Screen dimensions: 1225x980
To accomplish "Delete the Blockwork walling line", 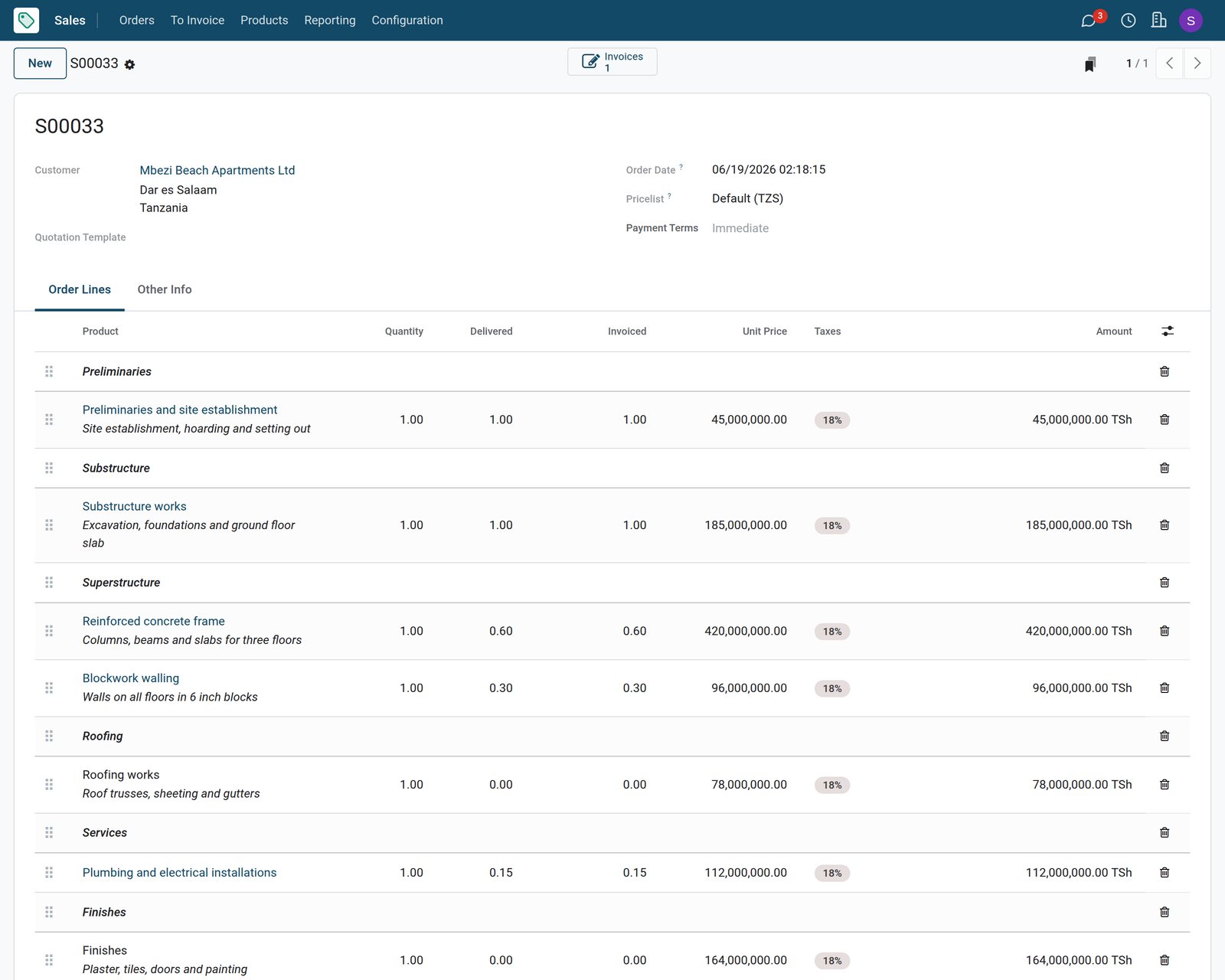I will click(1164, 688).
